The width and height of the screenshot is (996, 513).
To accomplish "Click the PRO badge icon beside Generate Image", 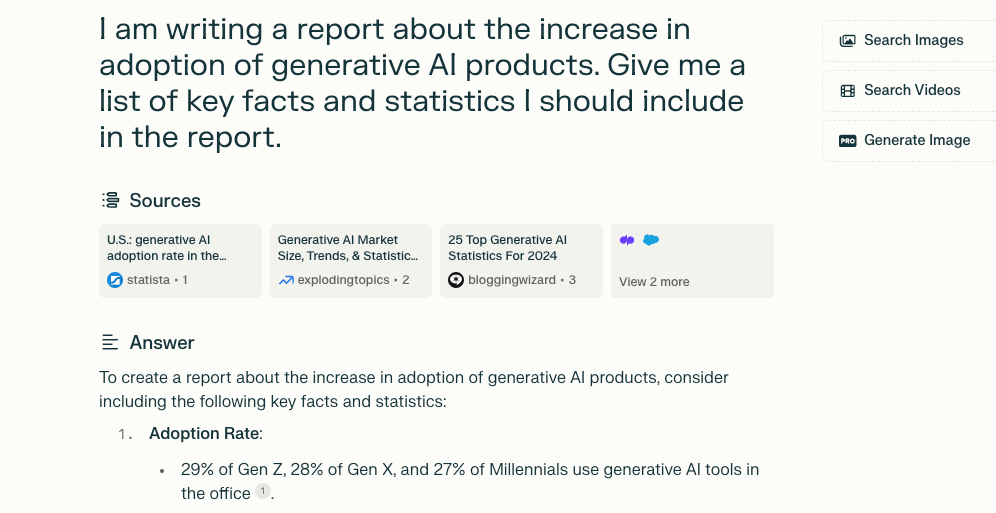I will pos(848,141).
